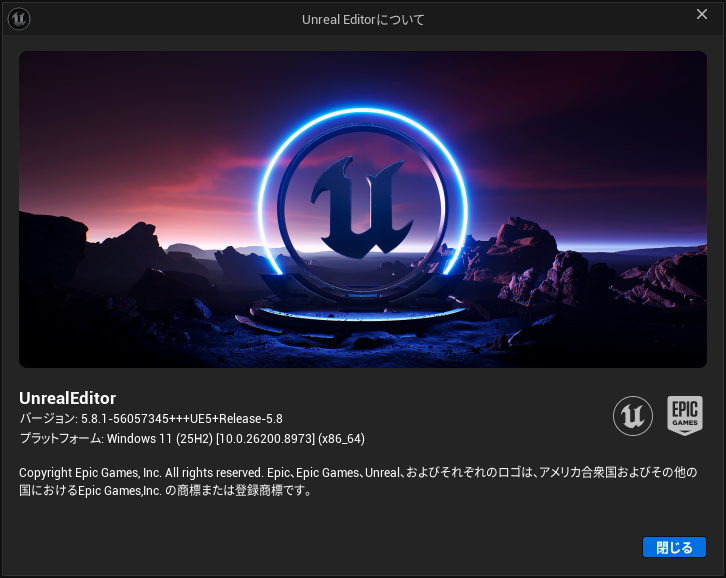Open the round Unreal Engine logo link
The width and height of the screenshot is (726, 578).
632,415
